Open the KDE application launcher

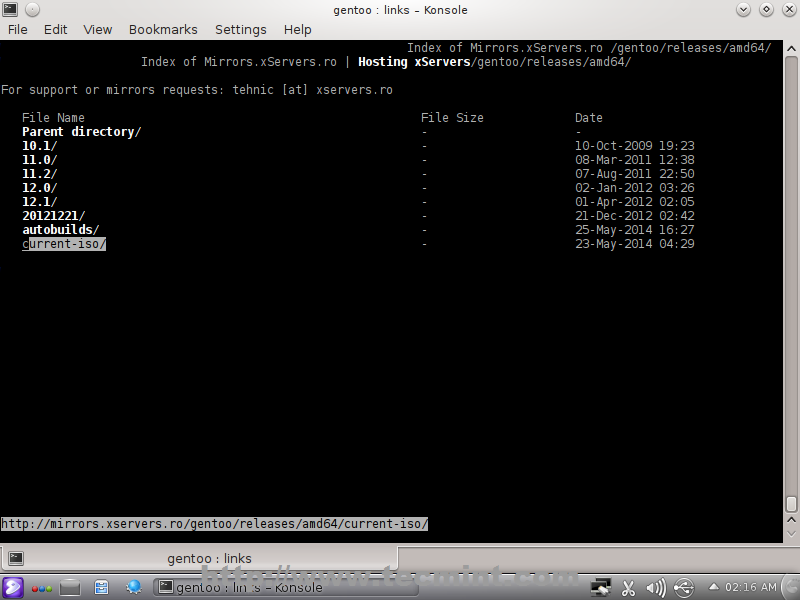(13, 588)
